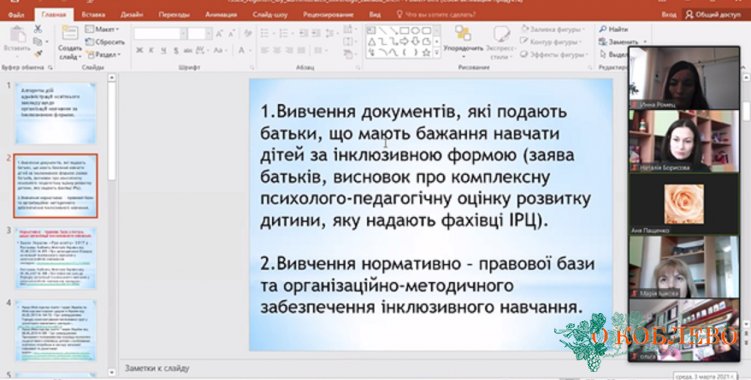The height and width of the screenshot is (380, 751).
Task: Switch to the Вставка tab
Action: point(93,15)
